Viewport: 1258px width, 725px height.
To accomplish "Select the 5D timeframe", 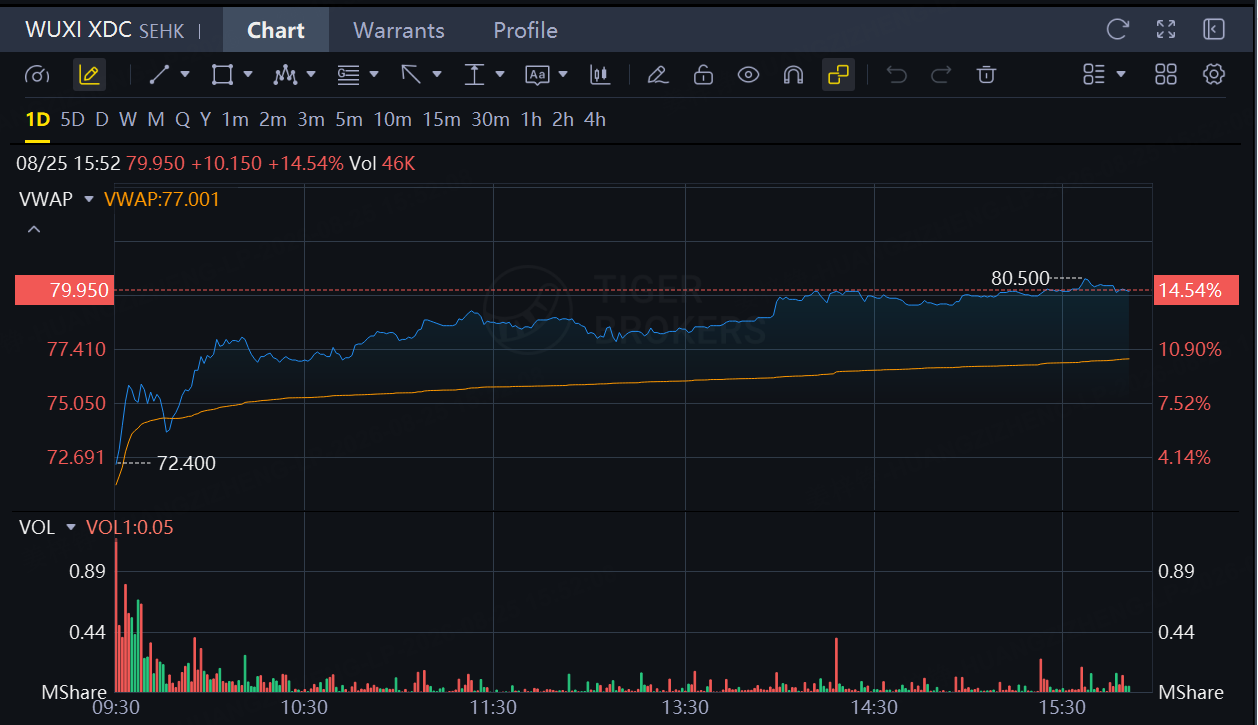I will [x=72, y=120].
